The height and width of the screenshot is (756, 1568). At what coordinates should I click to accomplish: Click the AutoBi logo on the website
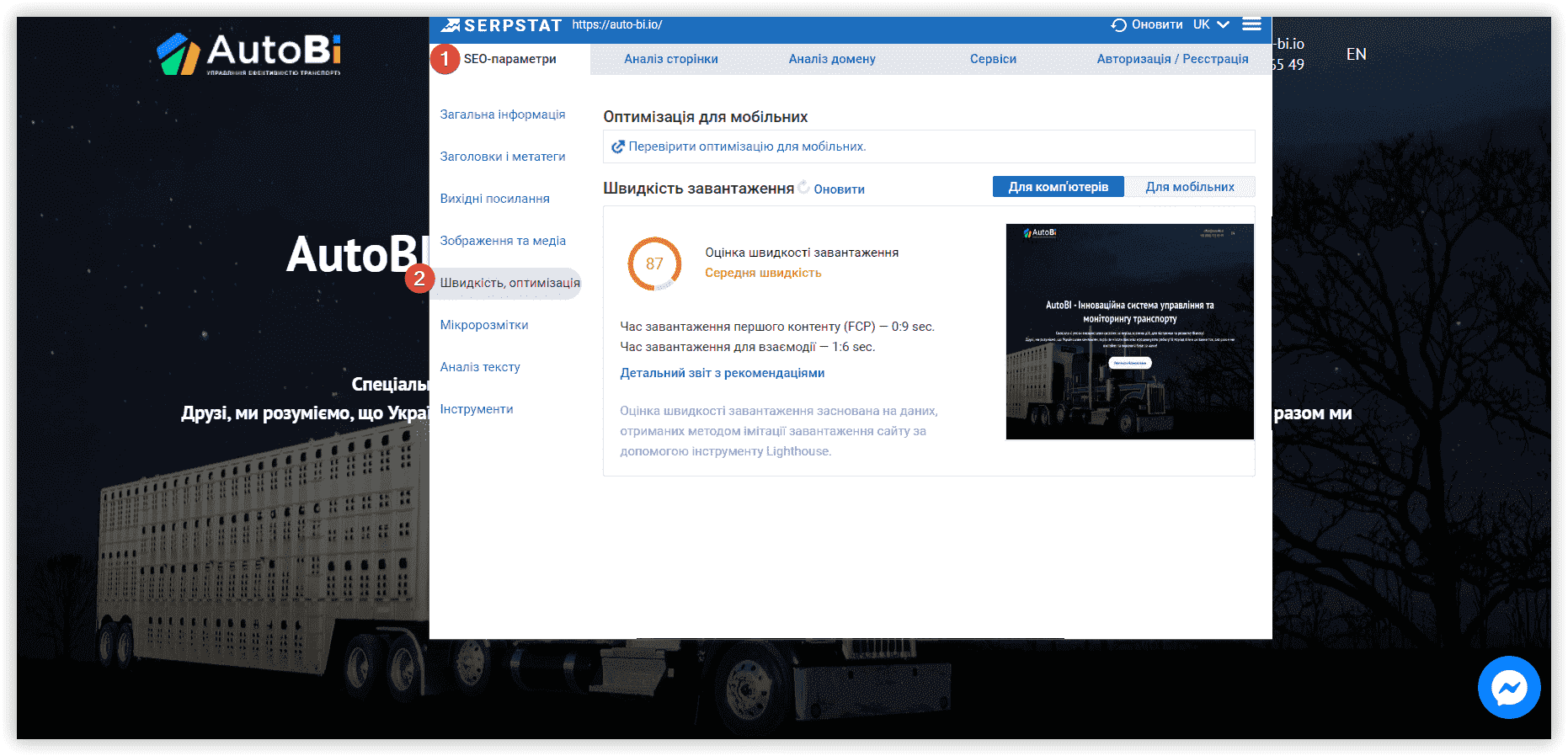tap(249, 54)
